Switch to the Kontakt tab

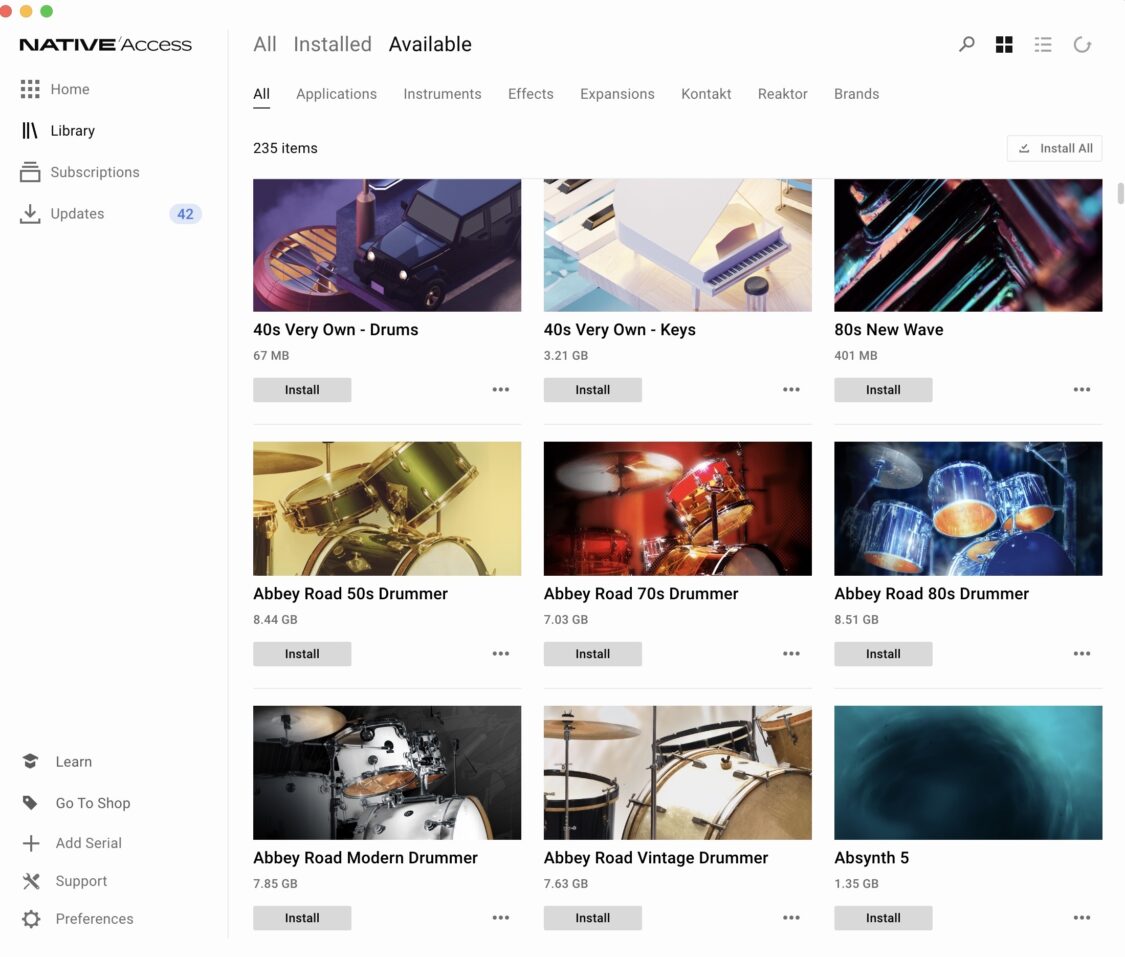pyautogui.click(x=706, y=94)
